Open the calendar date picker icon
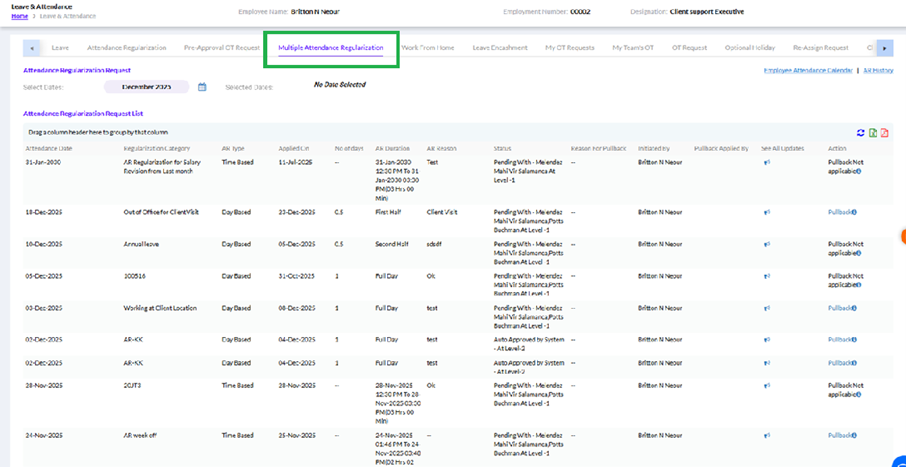906x467 pixels. pyautogui.click(x=202, y=87)
